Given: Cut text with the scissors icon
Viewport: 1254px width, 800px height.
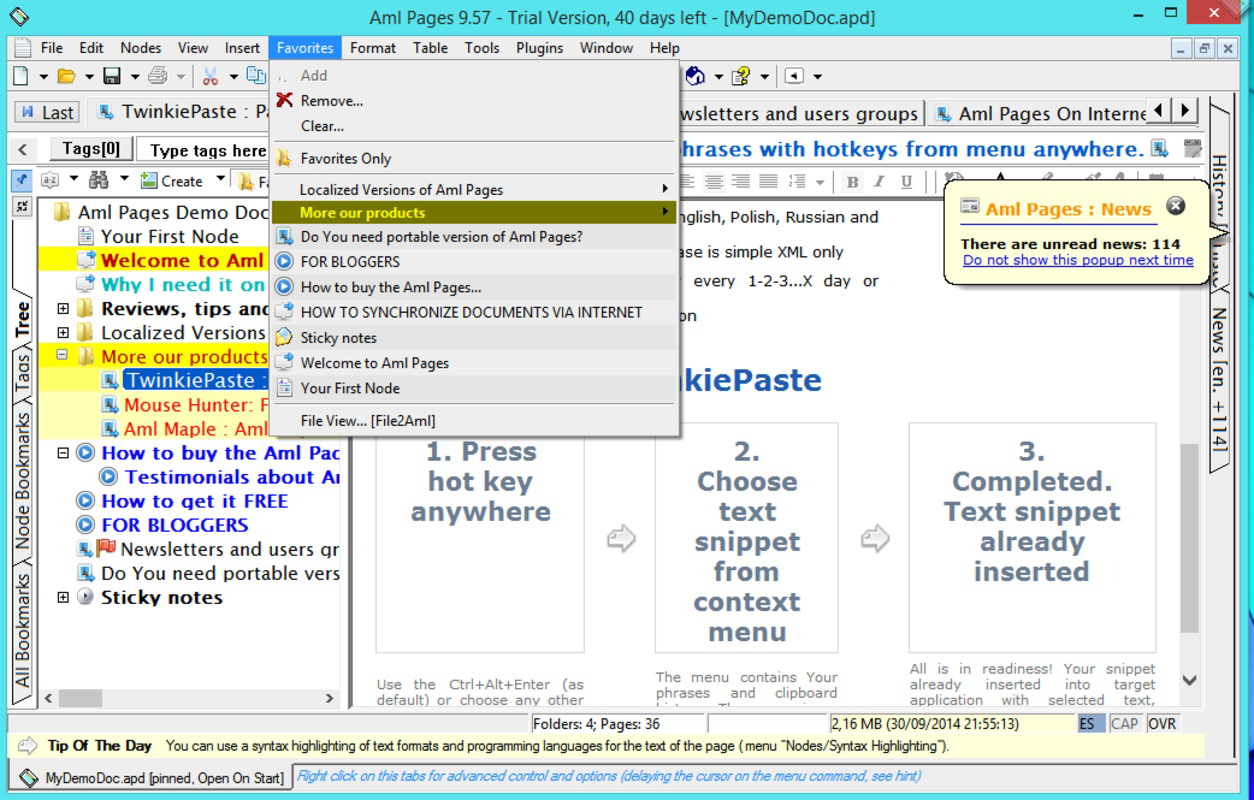Looking at the screenshot, I should point(211,76).
